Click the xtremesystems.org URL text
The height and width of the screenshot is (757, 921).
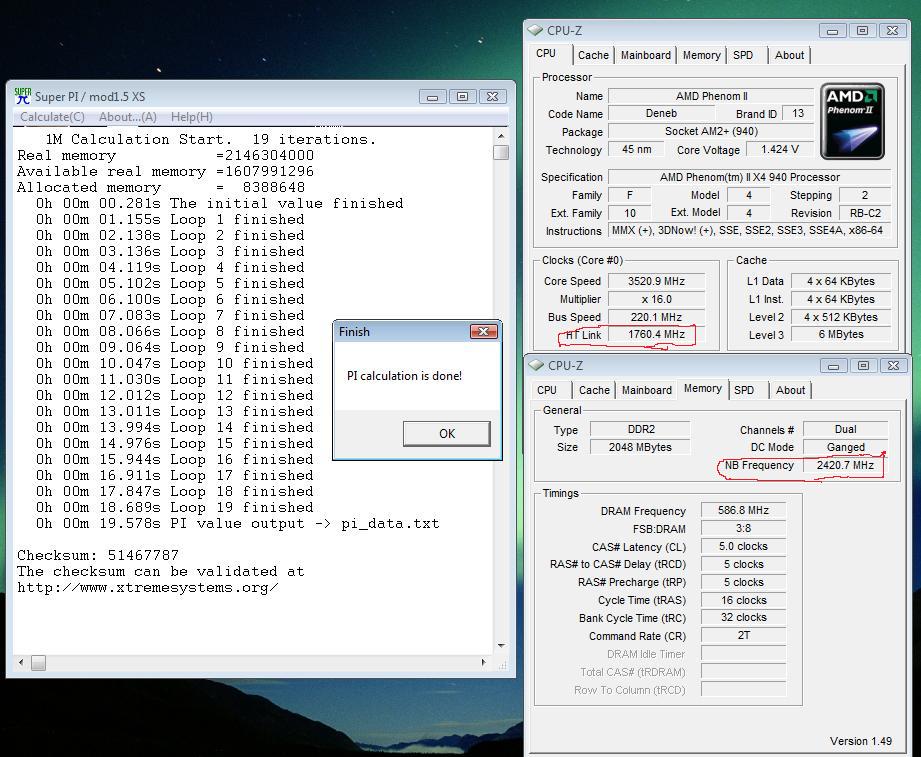pos(147,587)
